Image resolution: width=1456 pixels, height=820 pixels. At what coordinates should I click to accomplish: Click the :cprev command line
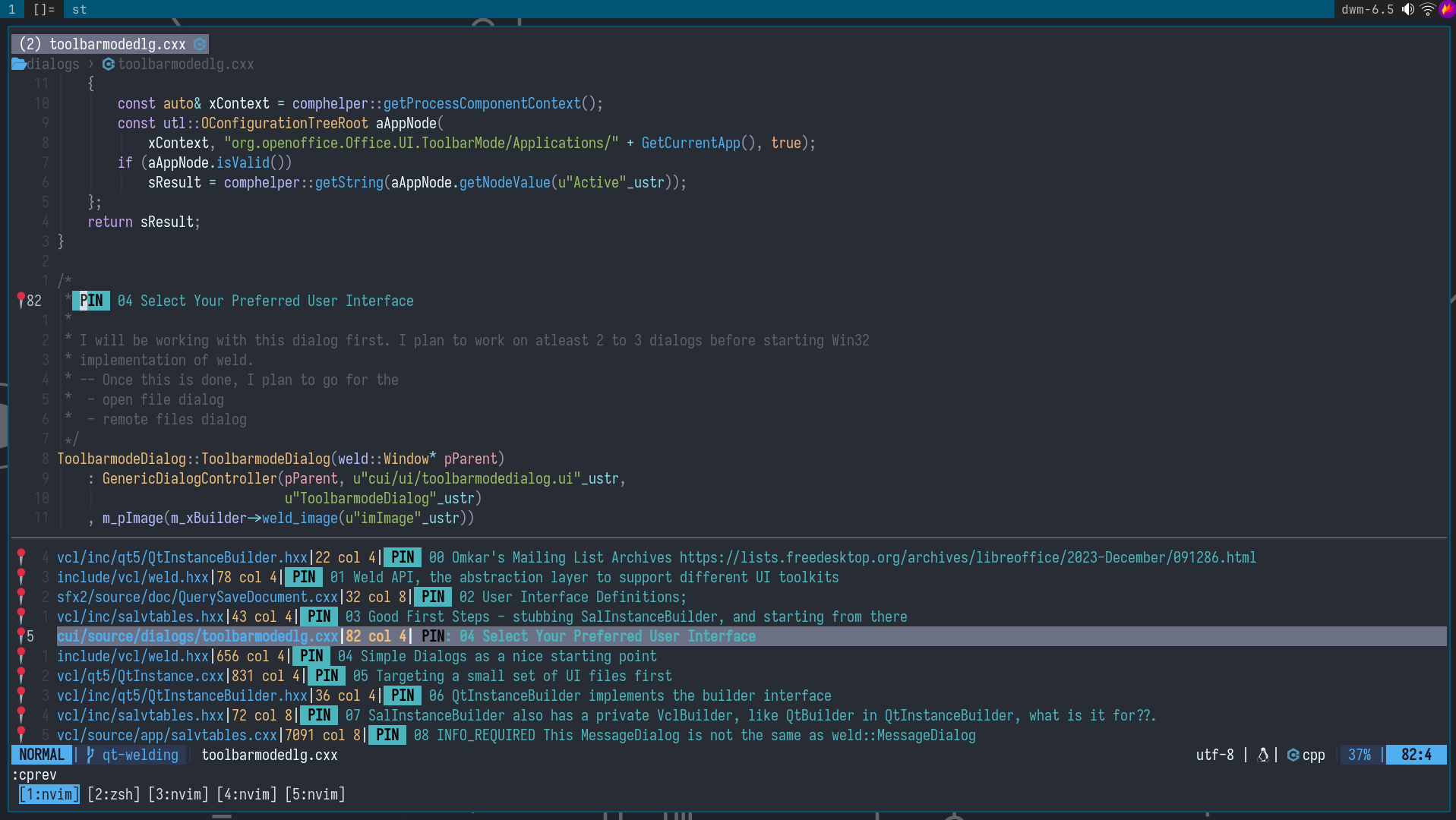point(34,774)
